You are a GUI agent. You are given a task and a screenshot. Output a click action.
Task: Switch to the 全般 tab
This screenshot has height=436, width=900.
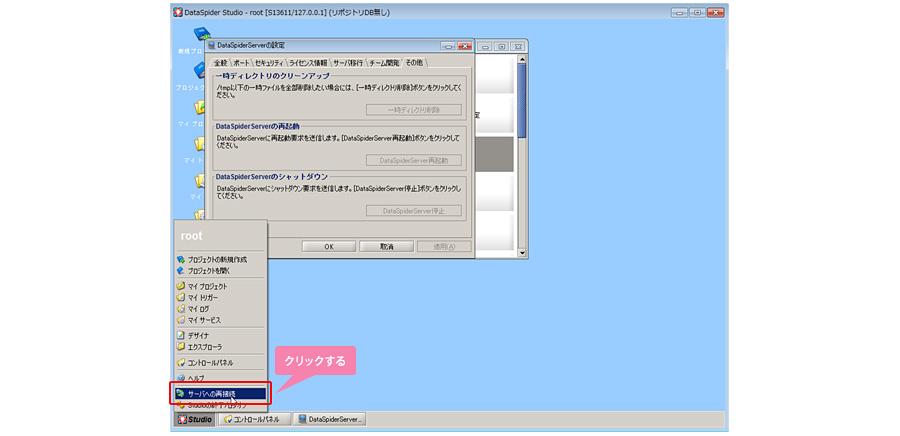221,63
